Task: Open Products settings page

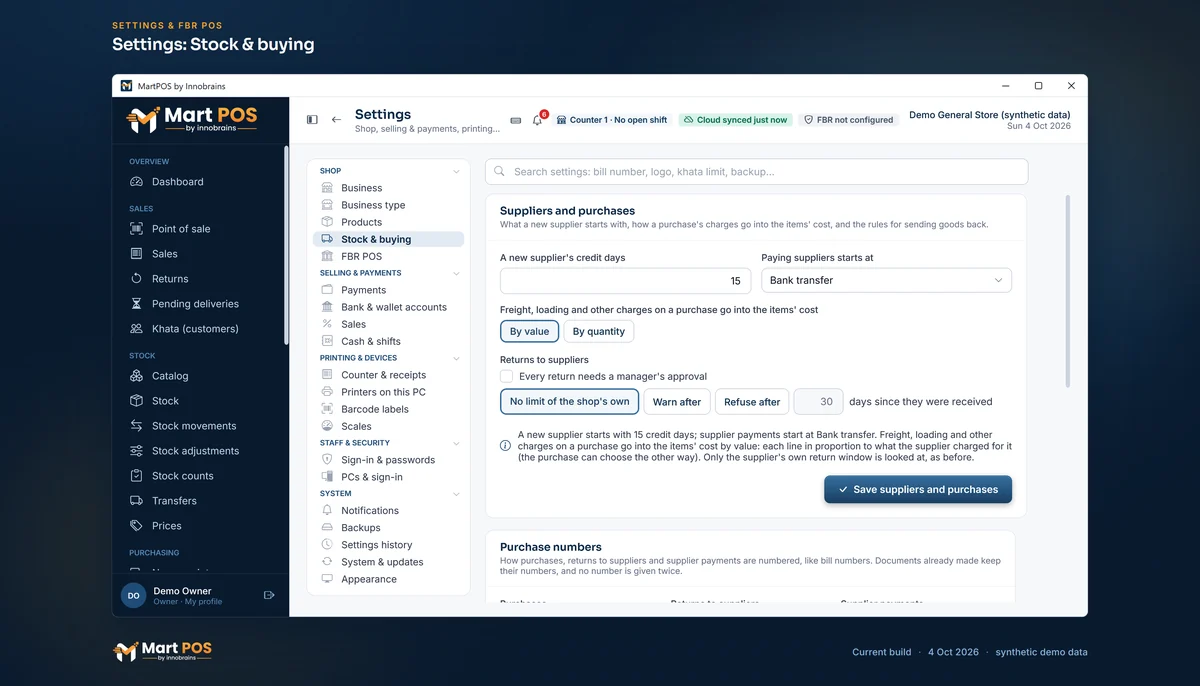Action: point(388,222)
